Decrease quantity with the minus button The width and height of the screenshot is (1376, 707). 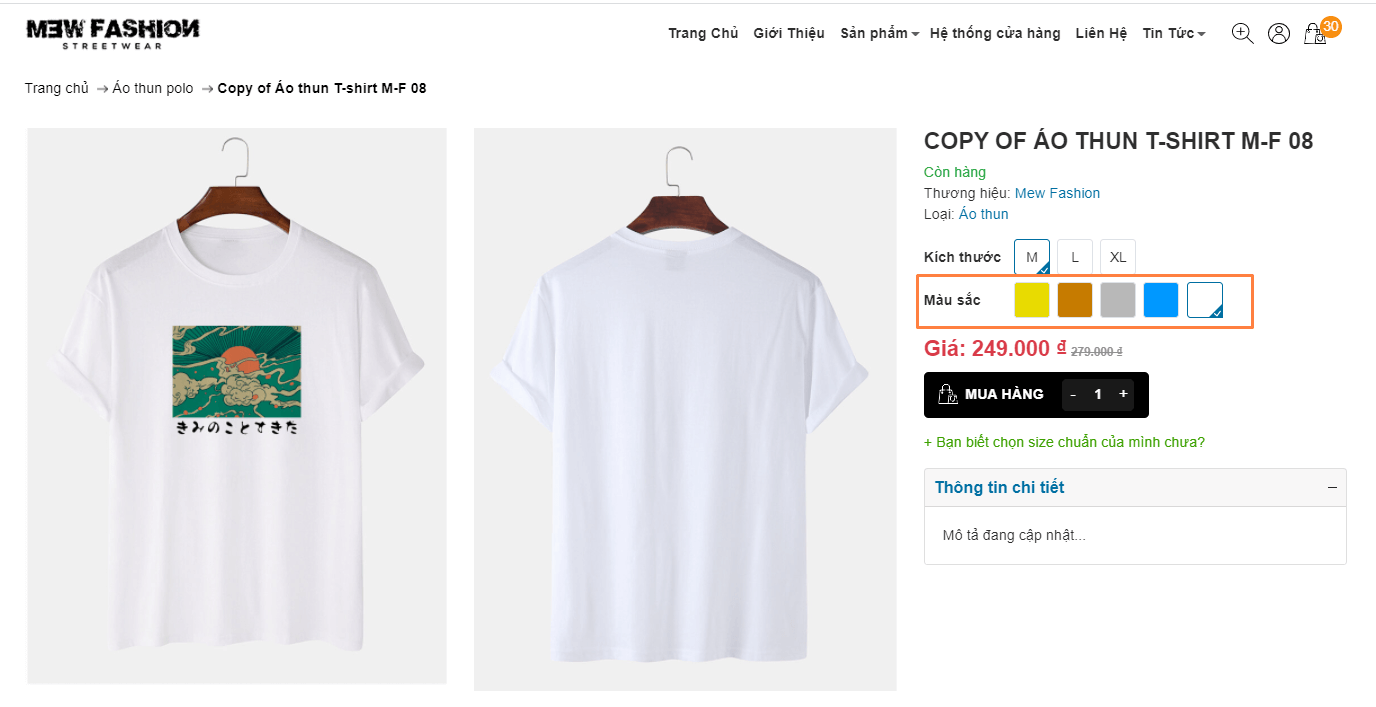(x=1073, y=395)
